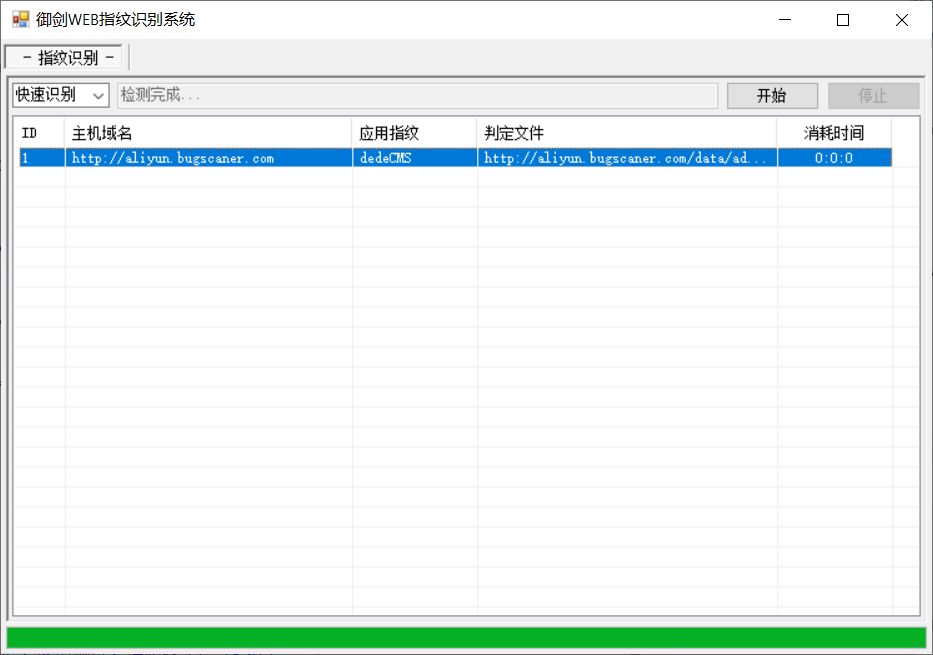
Task: Select the ID cell of row 1
Action: click(42, 158)
